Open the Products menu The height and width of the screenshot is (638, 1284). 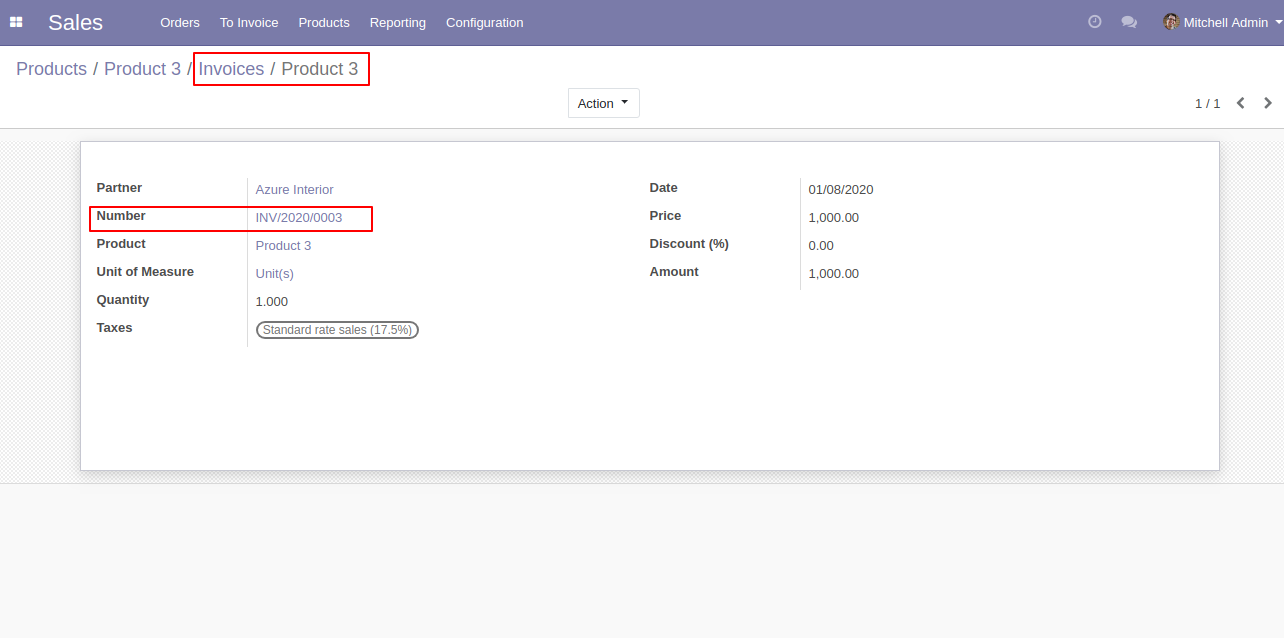324,22
